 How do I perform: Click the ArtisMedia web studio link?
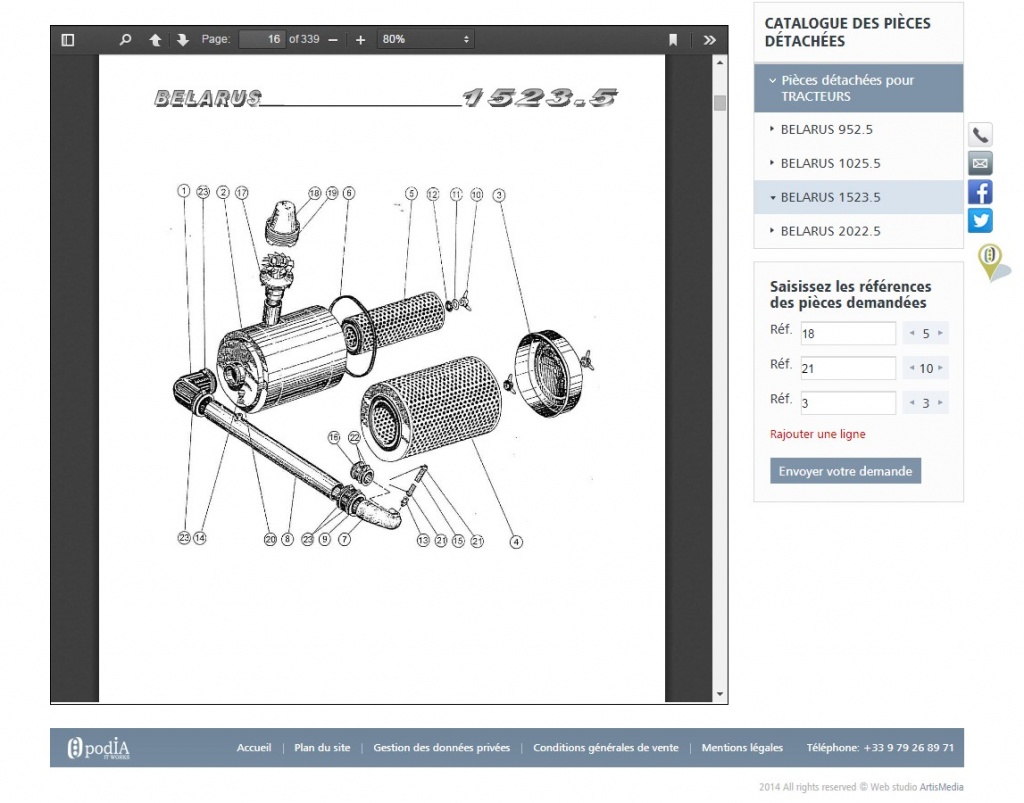[x=941, y=787]
